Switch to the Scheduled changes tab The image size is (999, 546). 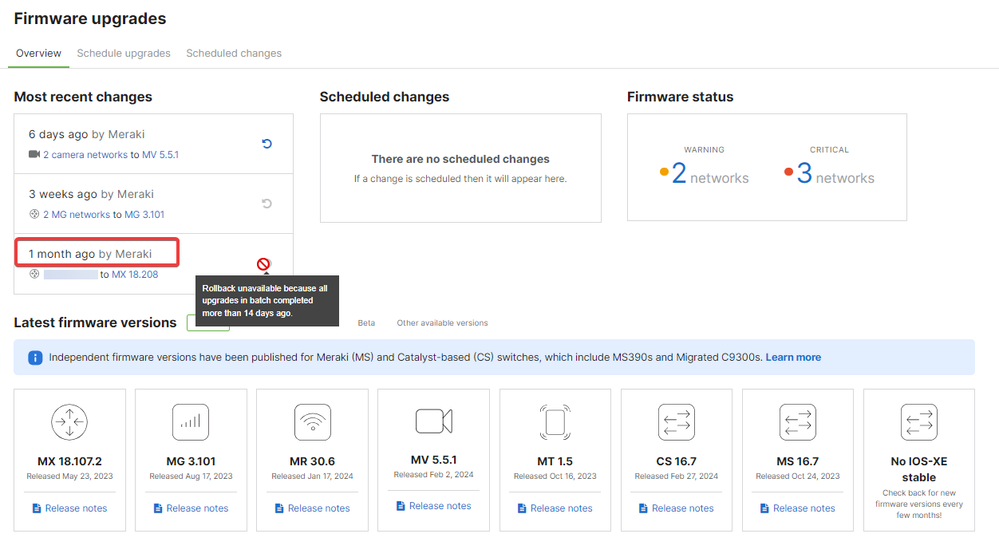tap(234, 54)
